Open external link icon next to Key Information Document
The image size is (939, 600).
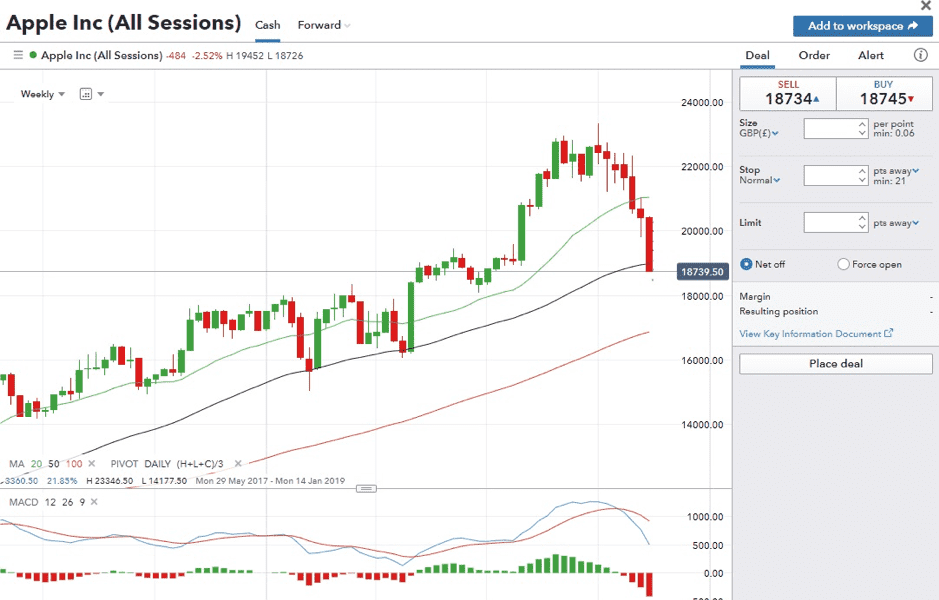click(889, 333)
